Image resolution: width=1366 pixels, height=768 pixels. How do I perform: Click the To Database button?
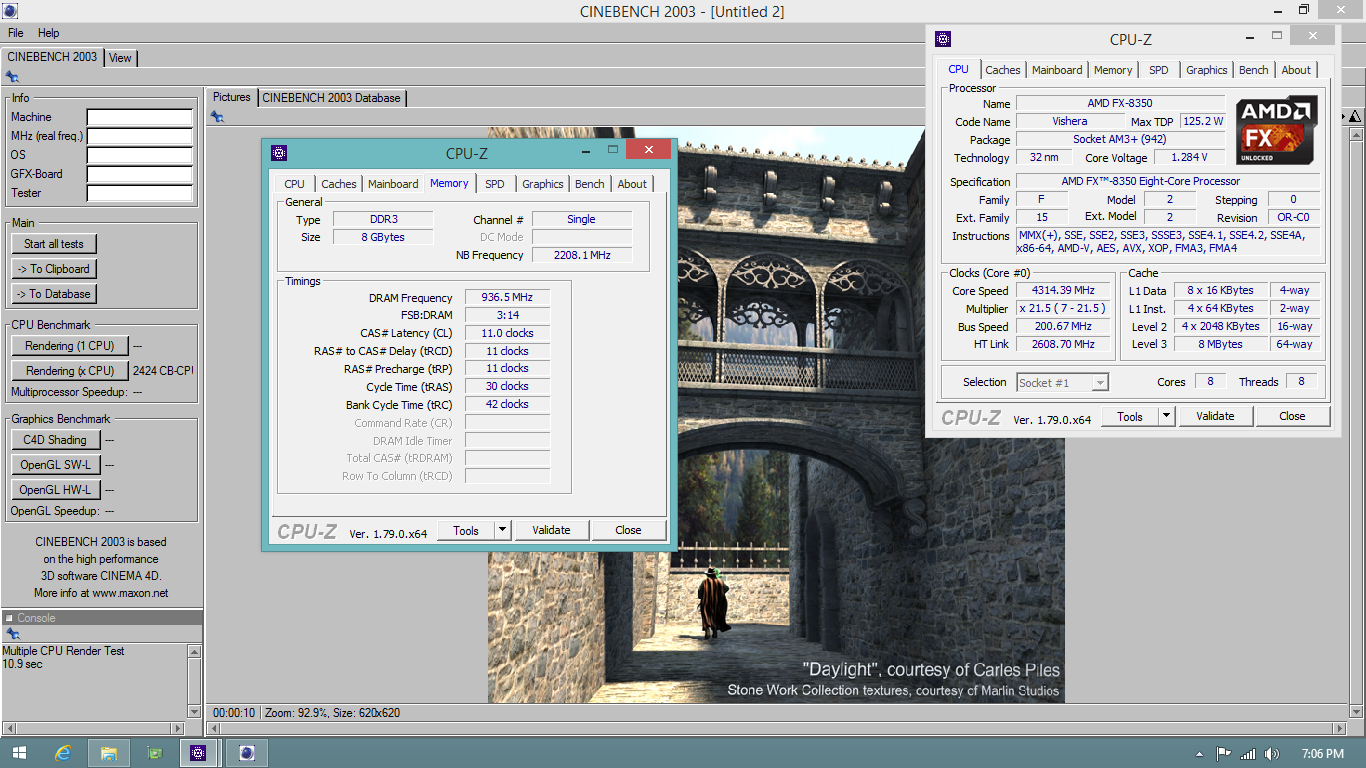tap(54, 294)
